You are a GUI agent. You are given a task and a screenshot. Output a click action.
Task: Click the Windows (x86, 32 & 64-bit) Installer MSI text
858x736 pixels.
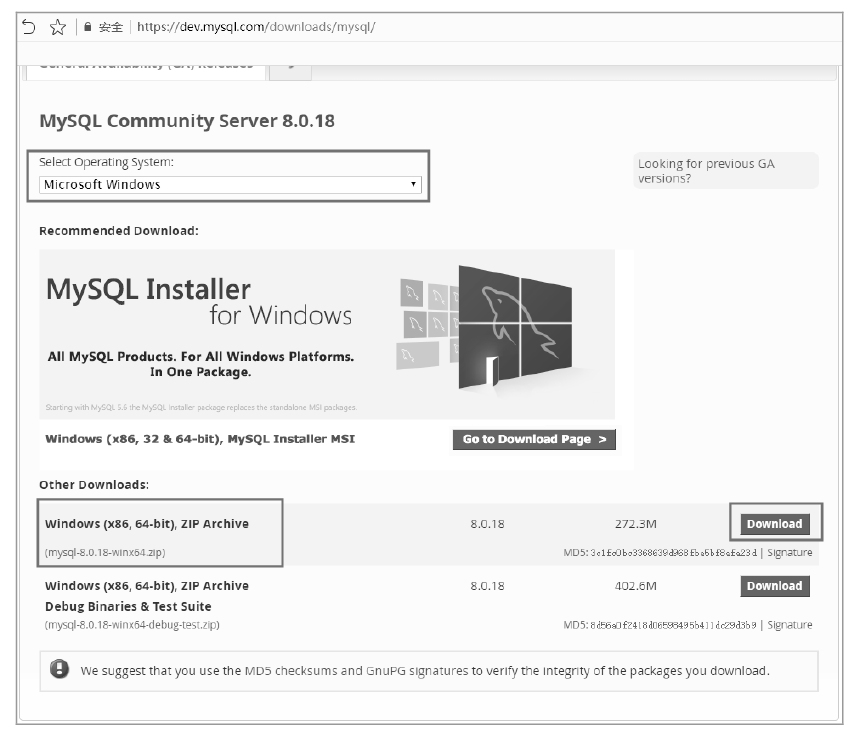click(x=200, y=439)
